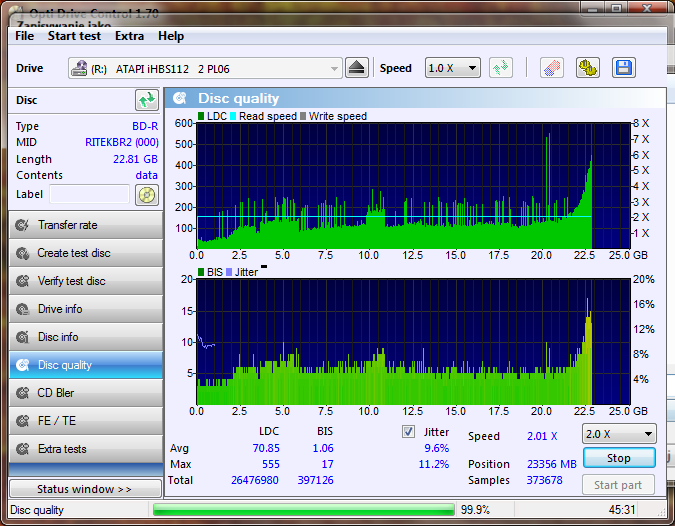The image size is (675, 526).
Task: Click the LDC graph area
Action: click(413, 186)
